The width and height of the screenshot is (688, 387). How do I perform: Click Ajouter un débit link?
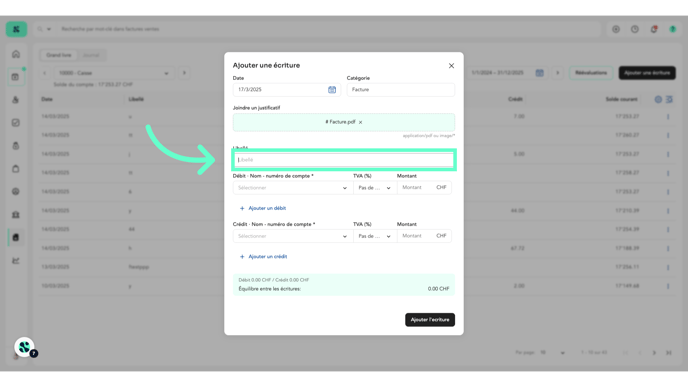(263, 208)
